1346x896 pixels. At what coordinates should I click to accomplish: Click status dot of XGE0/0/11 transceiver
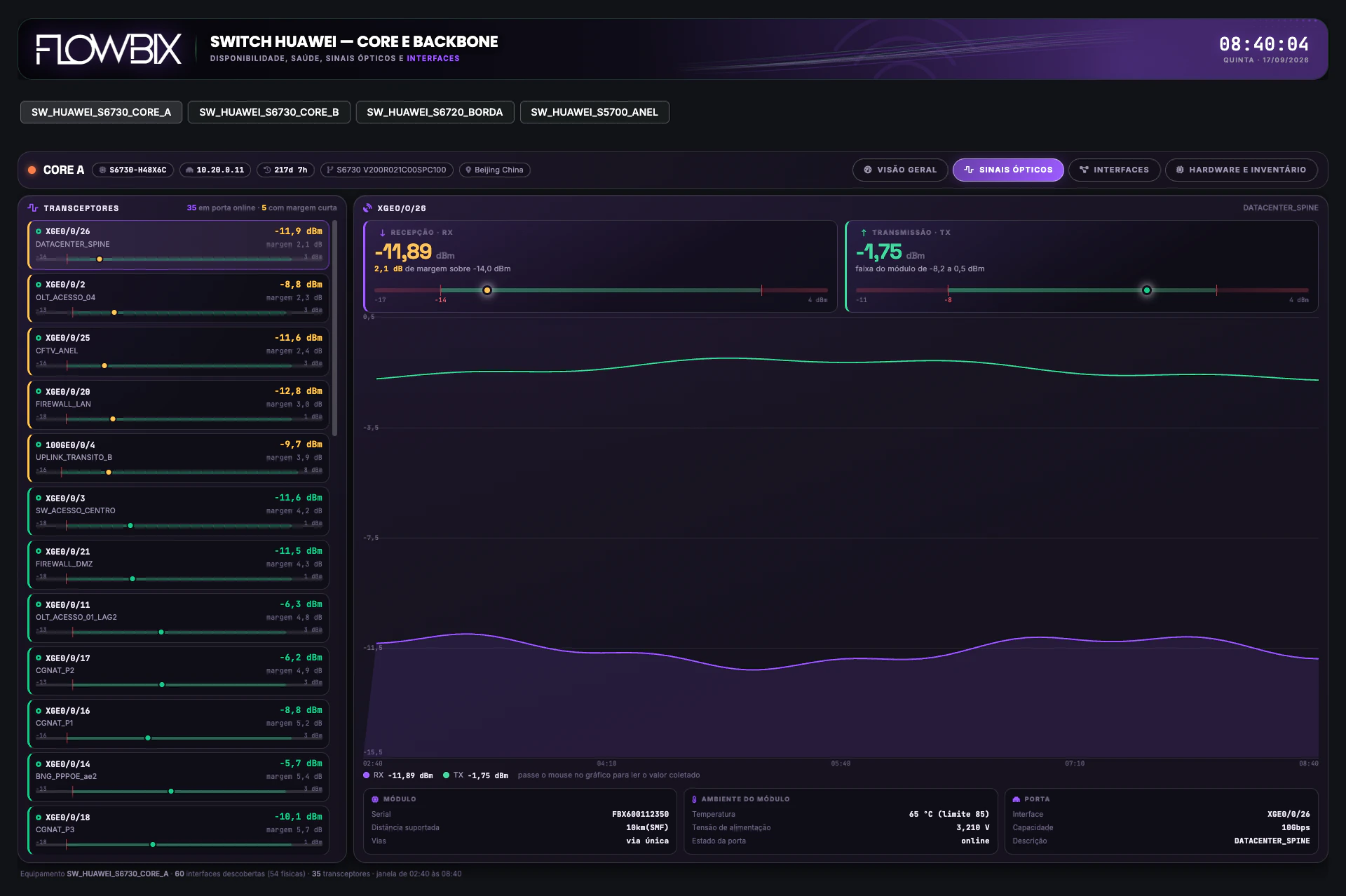click(x=39, y=604)
